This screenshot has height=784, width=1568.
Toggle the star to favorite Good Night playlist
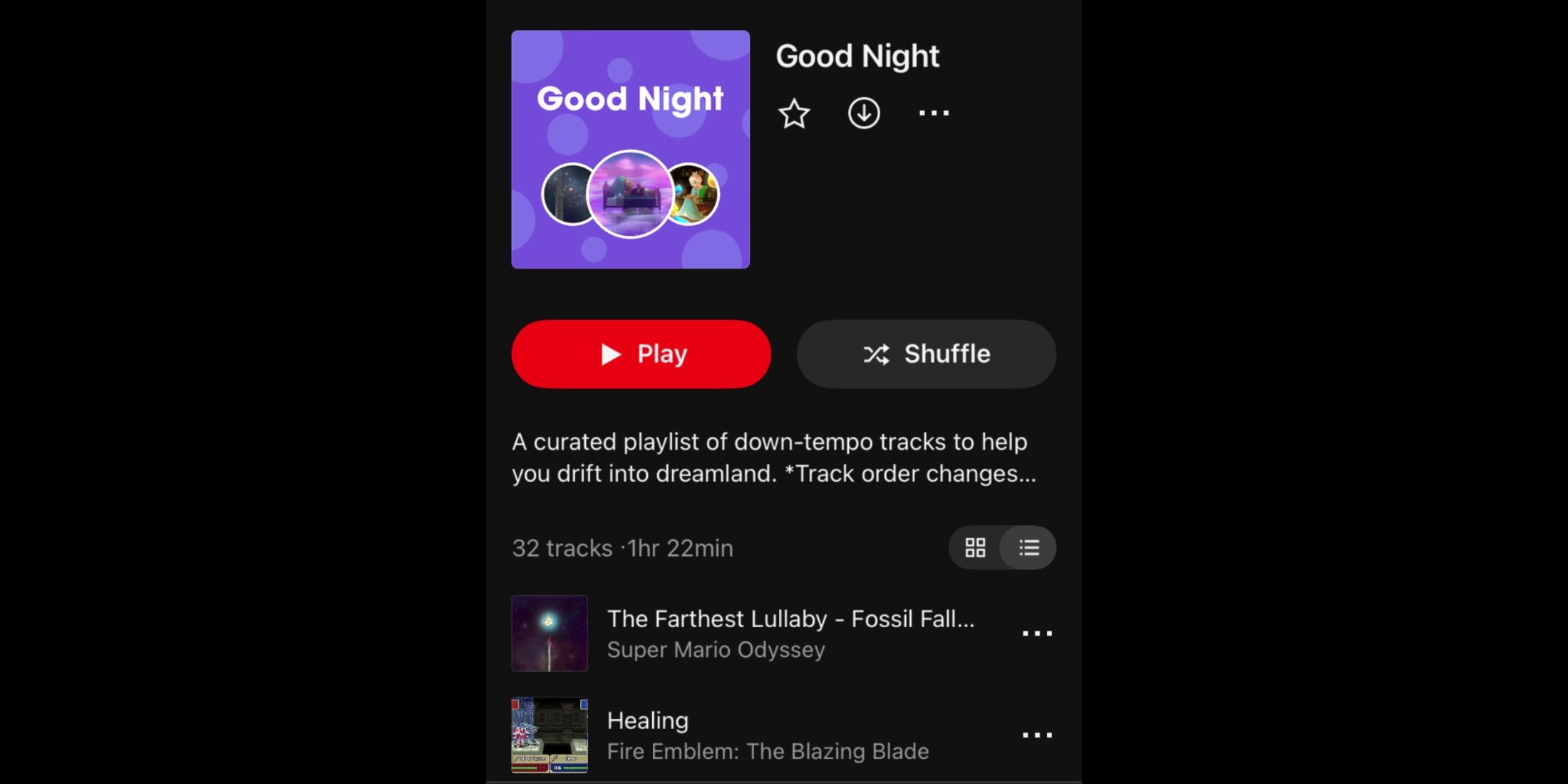(795, 113)
